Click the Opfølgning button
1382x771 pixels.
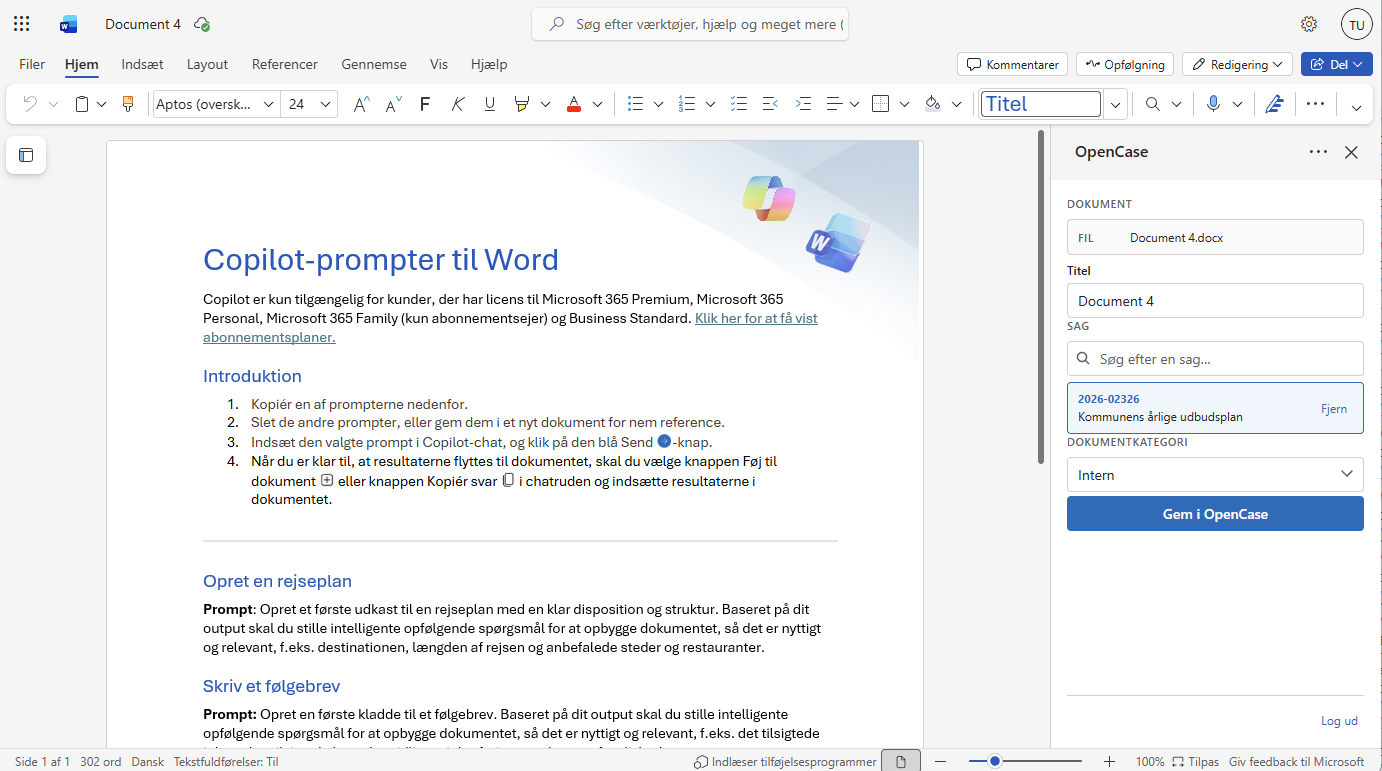coord(1125,64)
